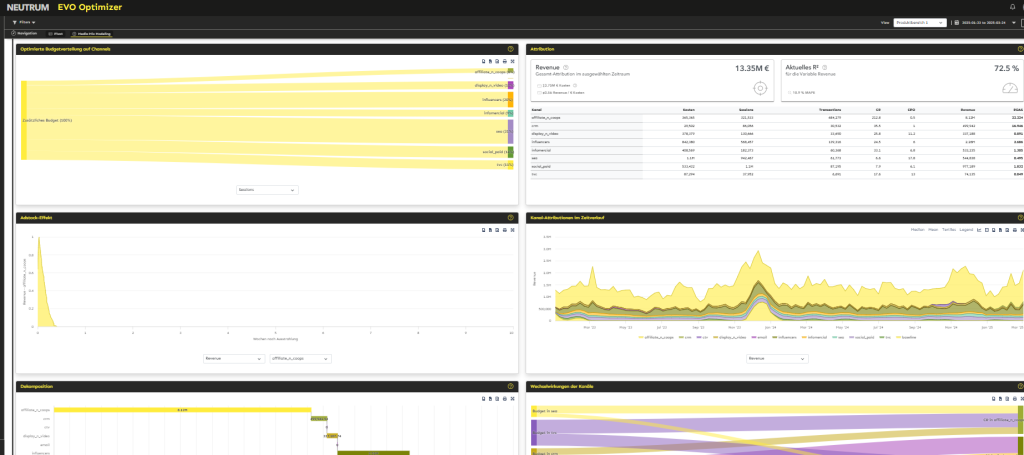Open help icon on Dekomposition panel
This screenshot has height=455, width=1024.
click(511, 384)
